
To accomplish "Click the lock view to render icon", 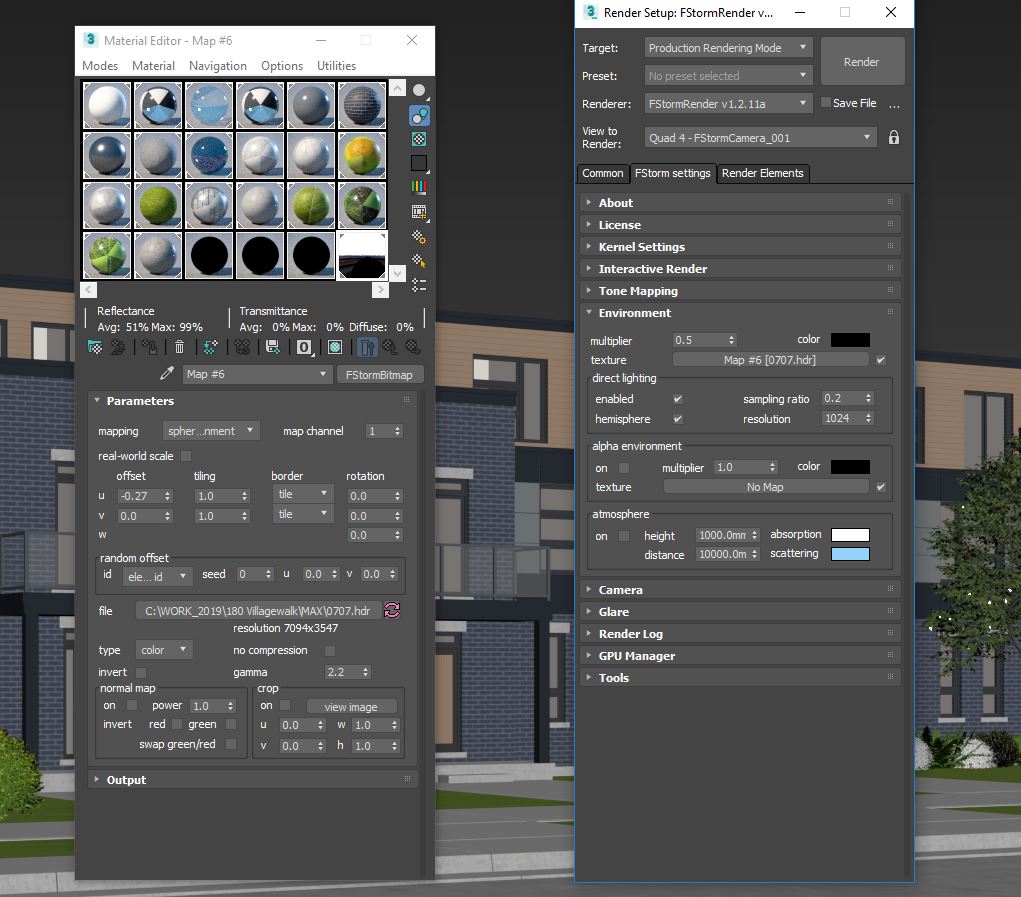I will tap(894, 138).
